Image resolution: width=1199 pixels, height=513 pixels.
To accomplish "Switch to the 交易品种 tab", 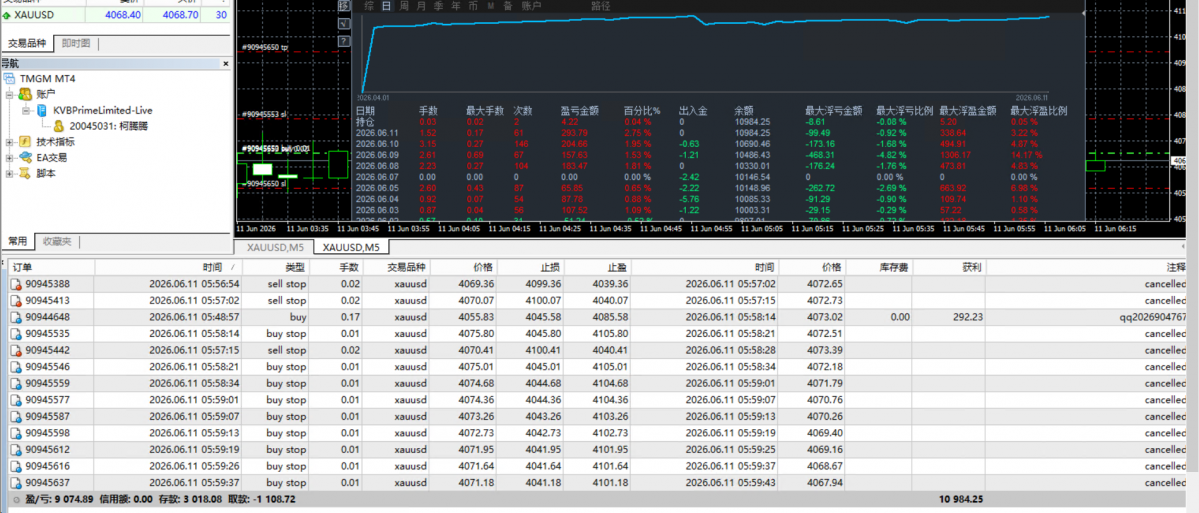I will coord(28,44).
